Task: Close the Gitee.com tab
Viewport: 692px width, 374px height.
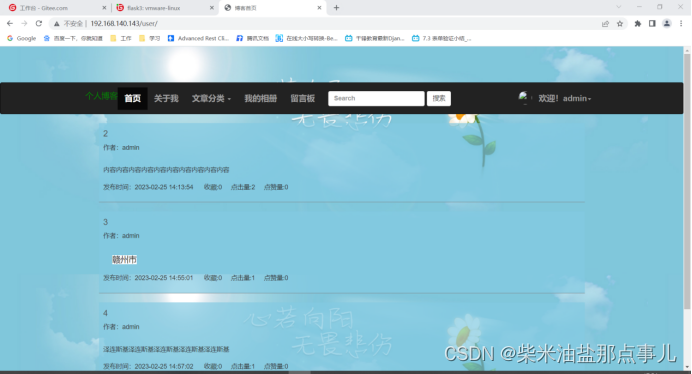Action: coord(104,8)
